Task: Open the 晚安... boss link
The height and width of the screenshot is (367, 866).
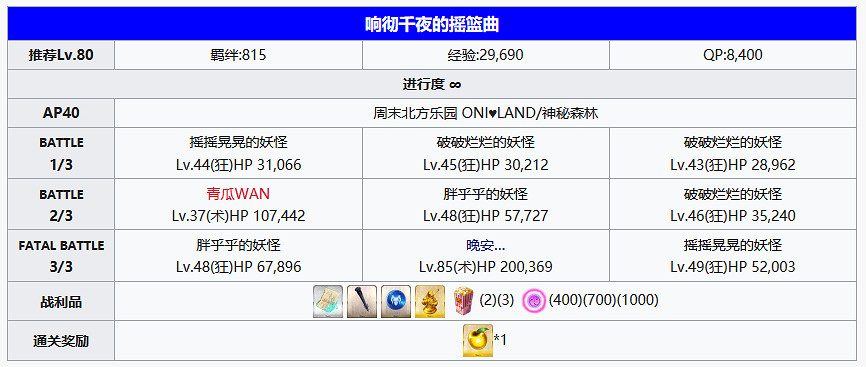Action: coord(485,245)
